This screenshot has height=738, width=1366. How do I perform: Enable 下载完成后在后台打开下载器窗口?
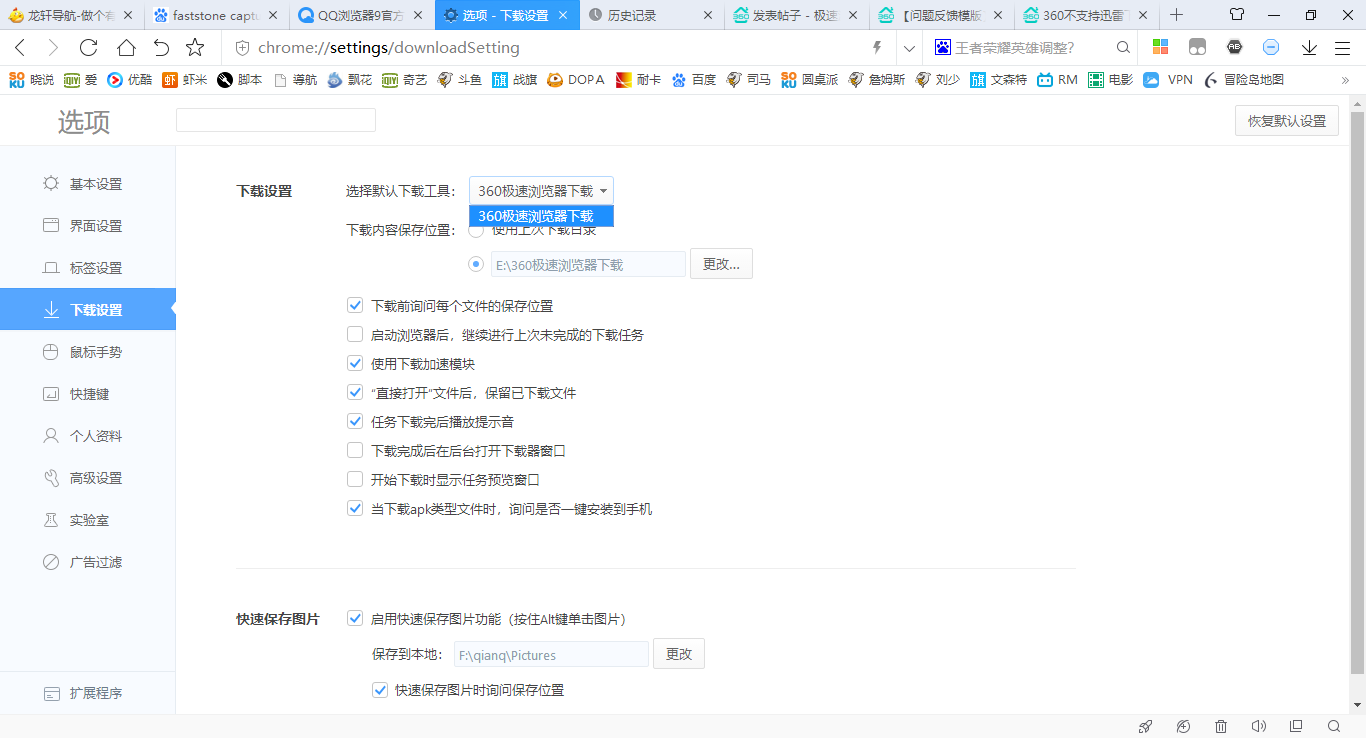355,450
